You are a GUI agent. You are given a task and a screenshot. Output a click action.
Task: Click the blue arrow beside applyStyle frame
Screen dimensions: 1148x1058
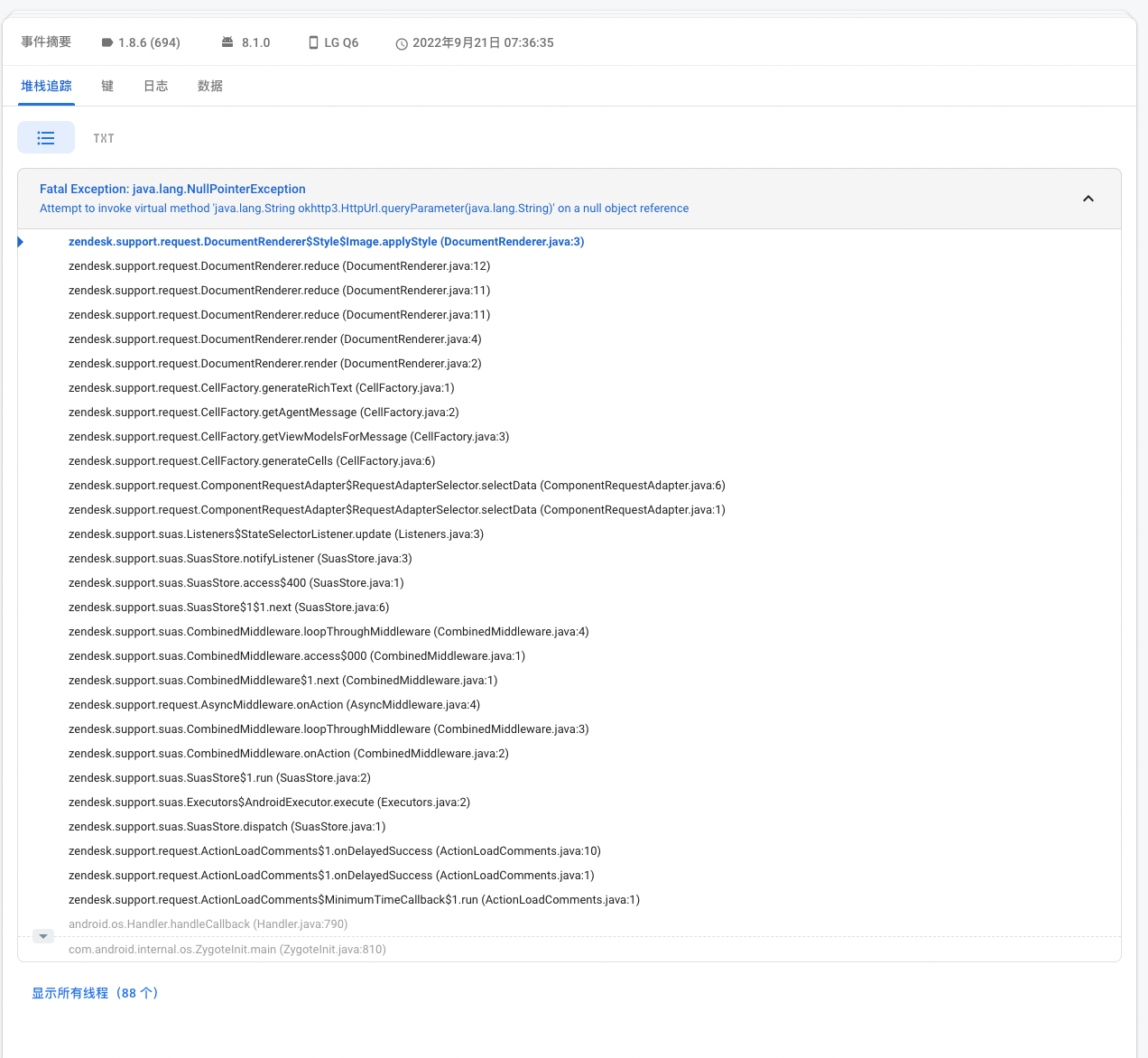click(21, 242)
